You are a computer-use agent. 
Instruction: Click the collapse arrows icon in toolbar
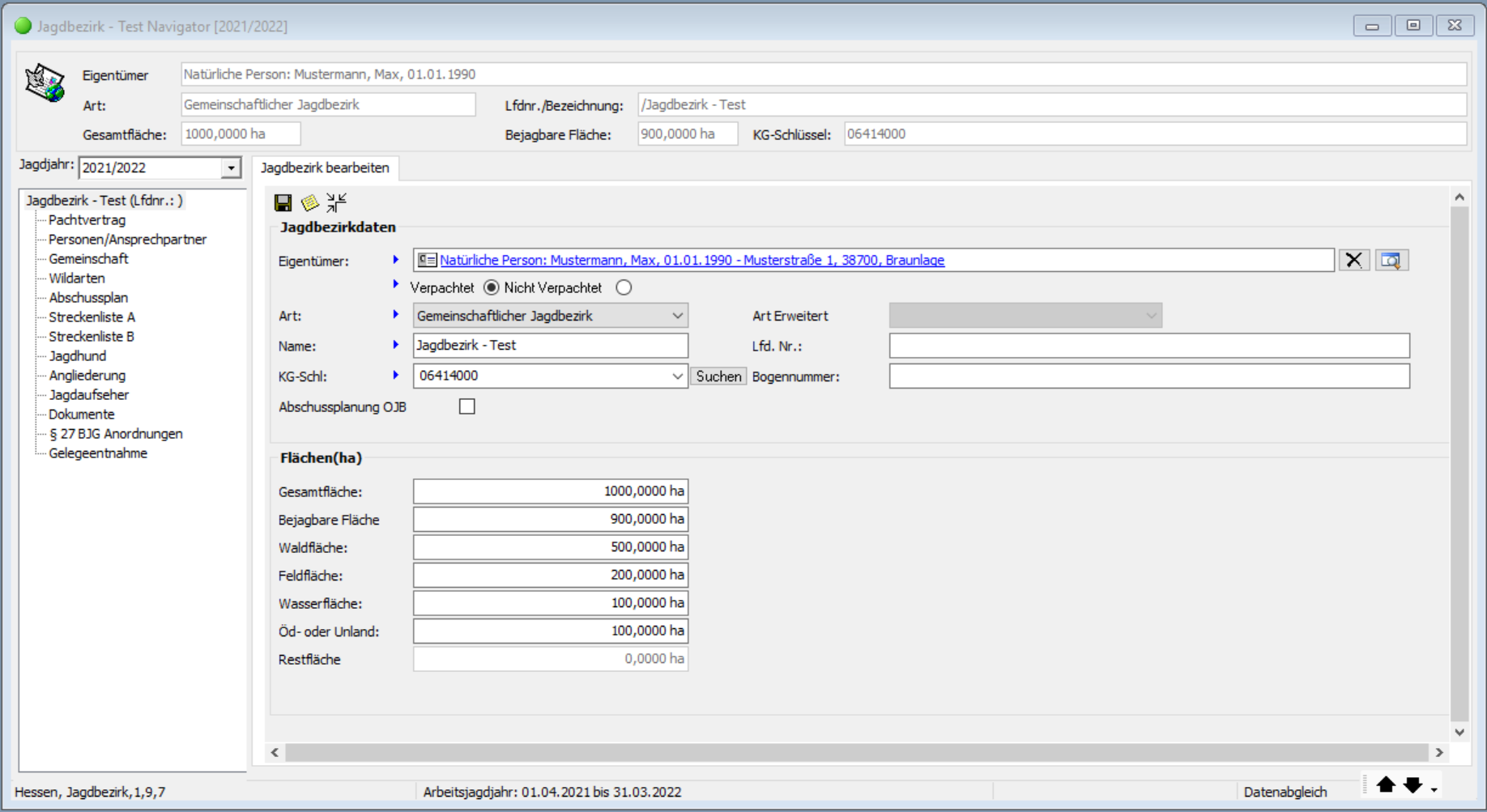point(336,202)
